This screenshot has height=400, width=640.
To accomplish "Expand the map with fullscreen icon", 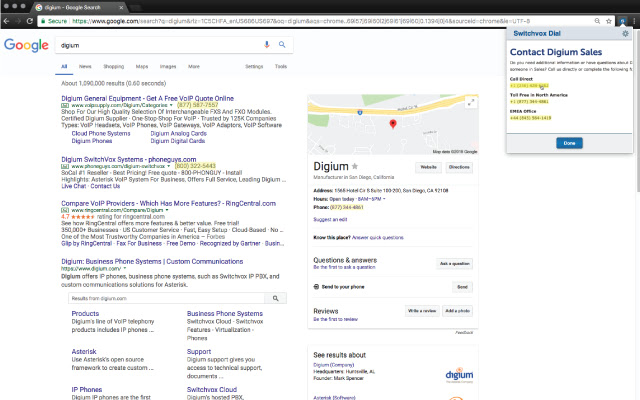I will pos(471,102).
